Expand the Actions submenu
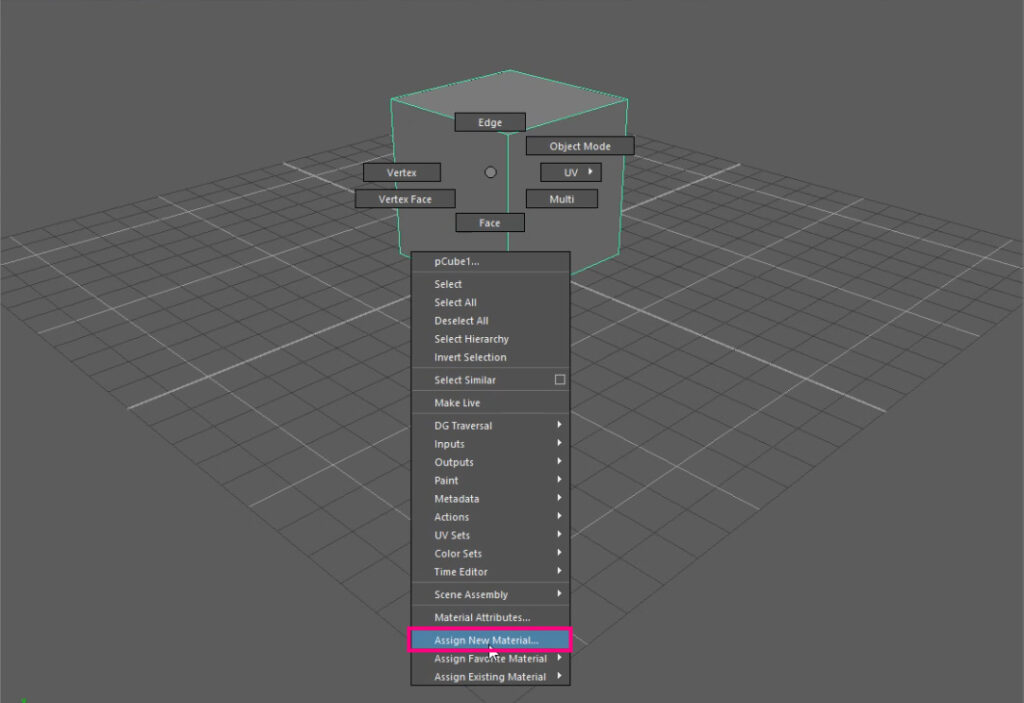 (x=490, y=517)
